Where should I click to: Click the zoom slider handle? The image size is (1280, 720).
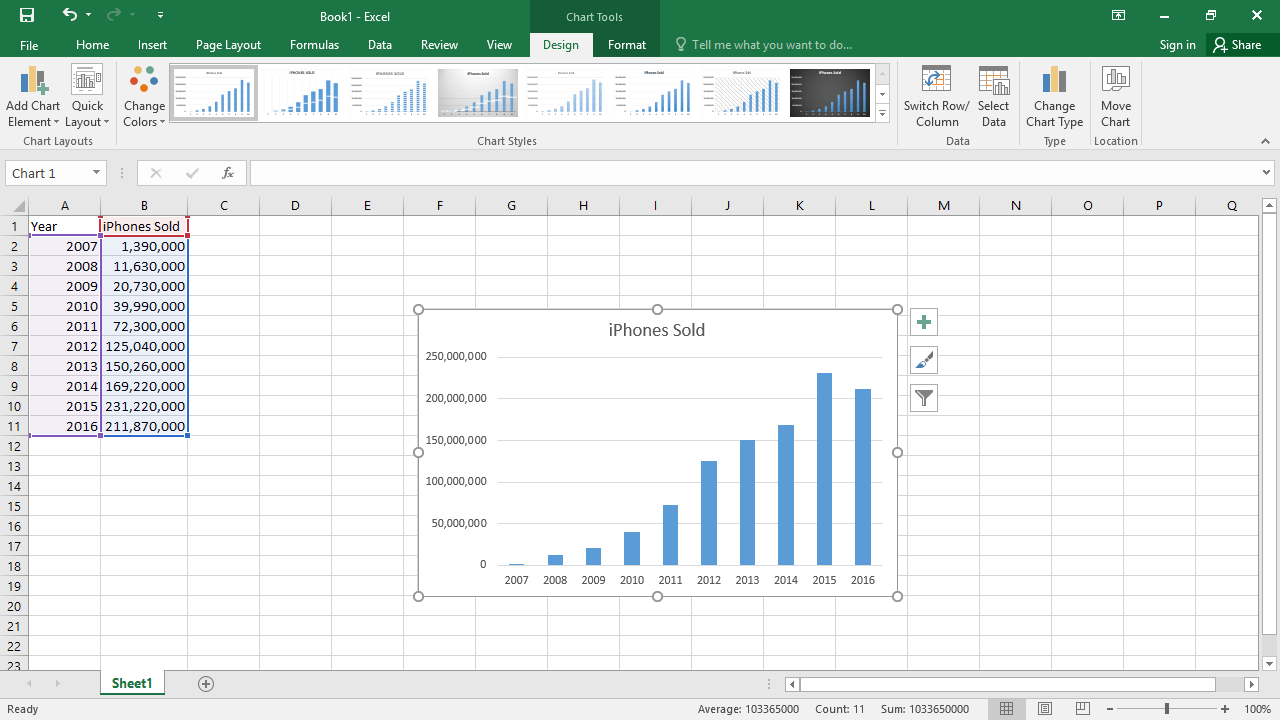(x=1167, y=709)
